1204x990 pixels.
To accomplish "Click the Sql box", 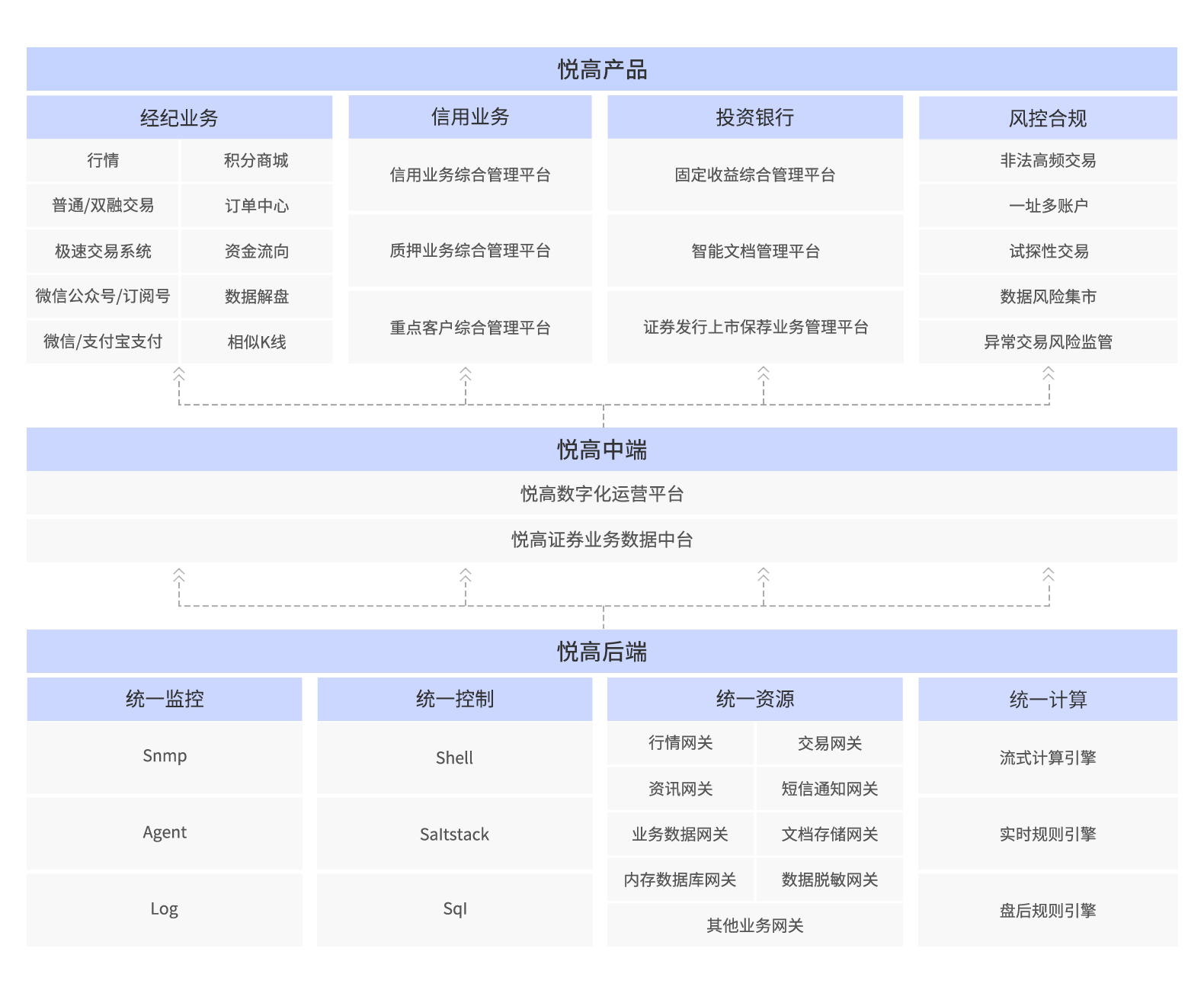I will pos(455,909).
